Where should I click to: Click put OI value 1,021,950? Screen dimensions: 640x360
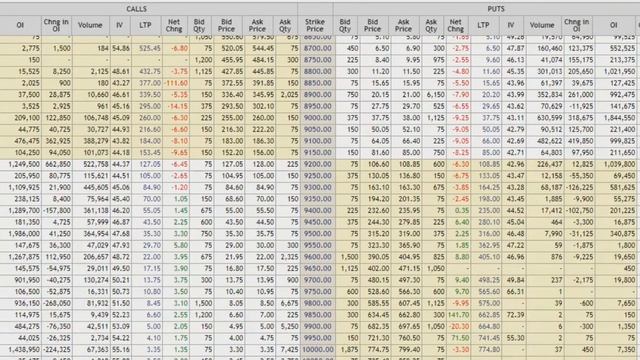619,71
